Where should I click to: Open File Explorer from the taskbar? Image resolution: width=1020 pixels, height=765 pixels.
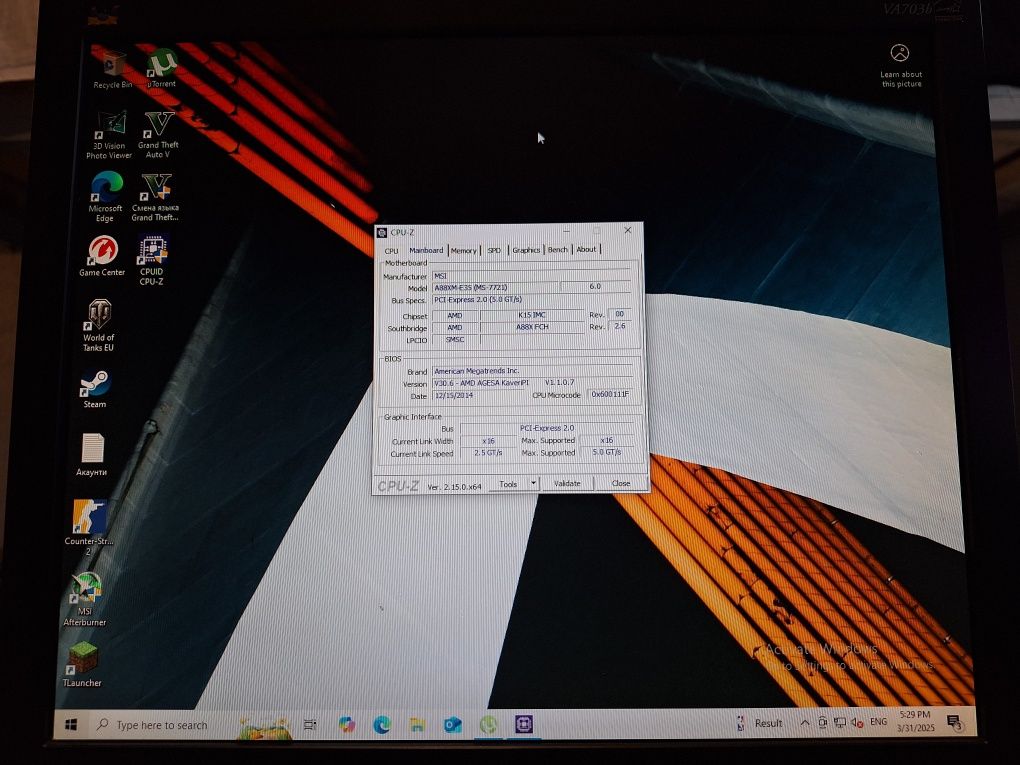click(417, 724)
